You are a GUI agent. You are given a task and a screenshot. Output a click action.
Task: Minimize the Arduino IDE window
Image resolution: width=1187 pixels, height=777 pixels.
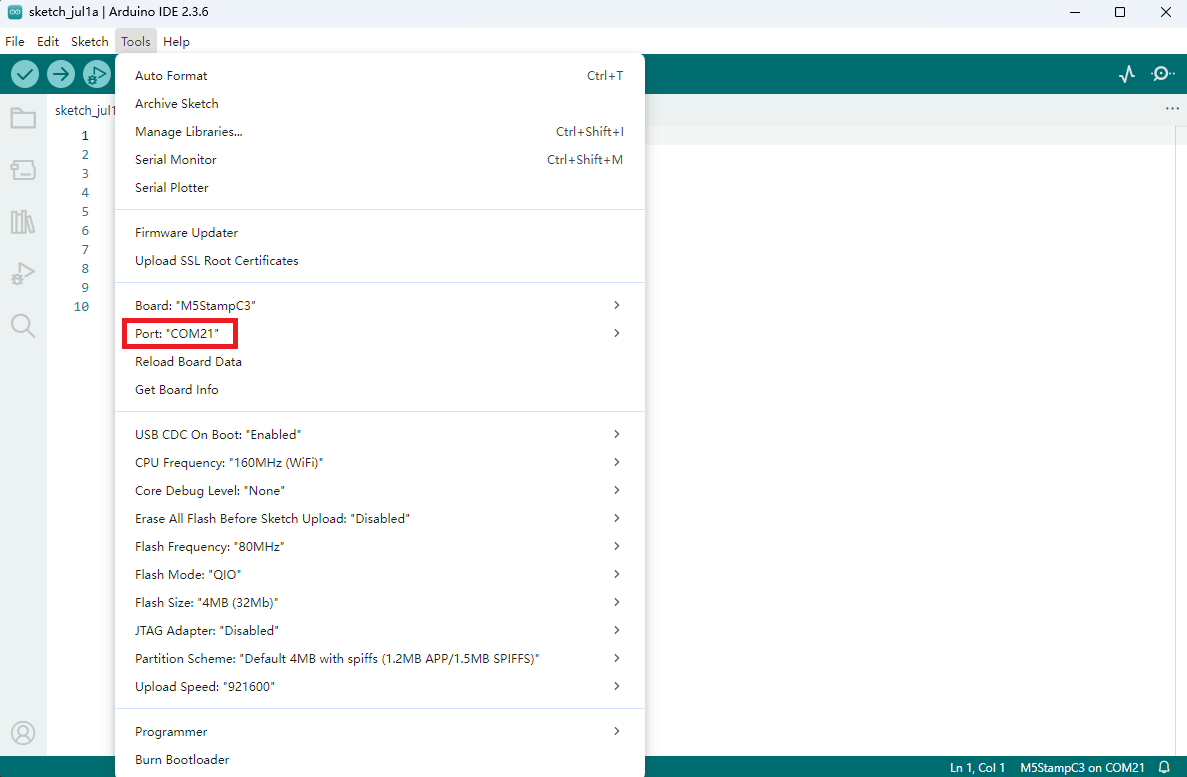1075,12
